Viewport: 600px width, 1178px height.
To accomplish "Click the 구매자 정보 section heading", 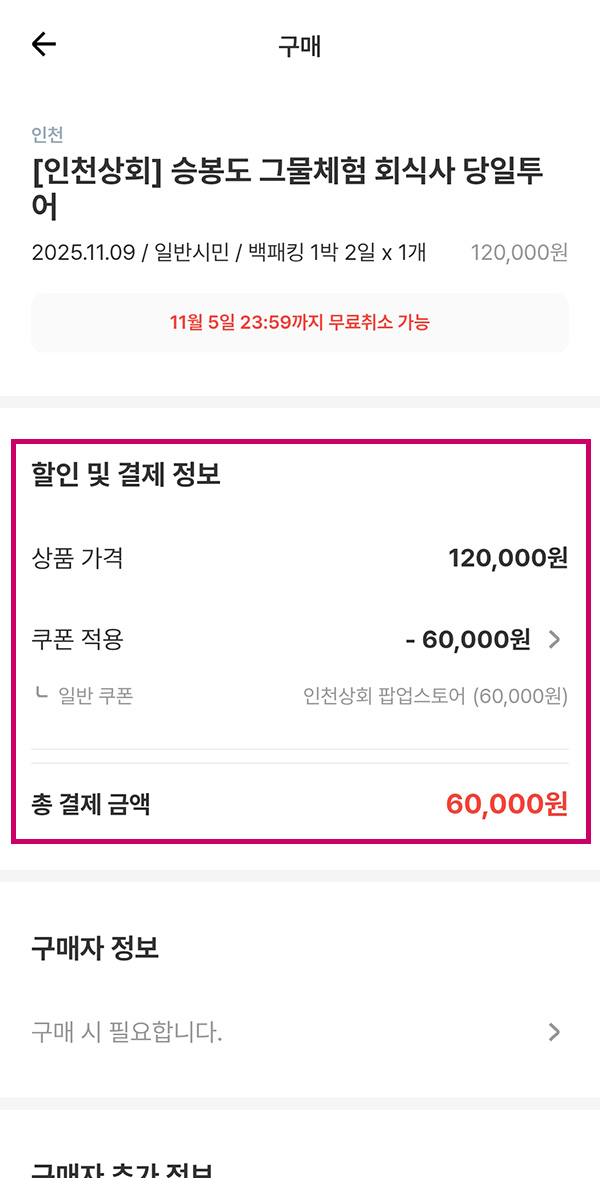I will pos(95,948).
